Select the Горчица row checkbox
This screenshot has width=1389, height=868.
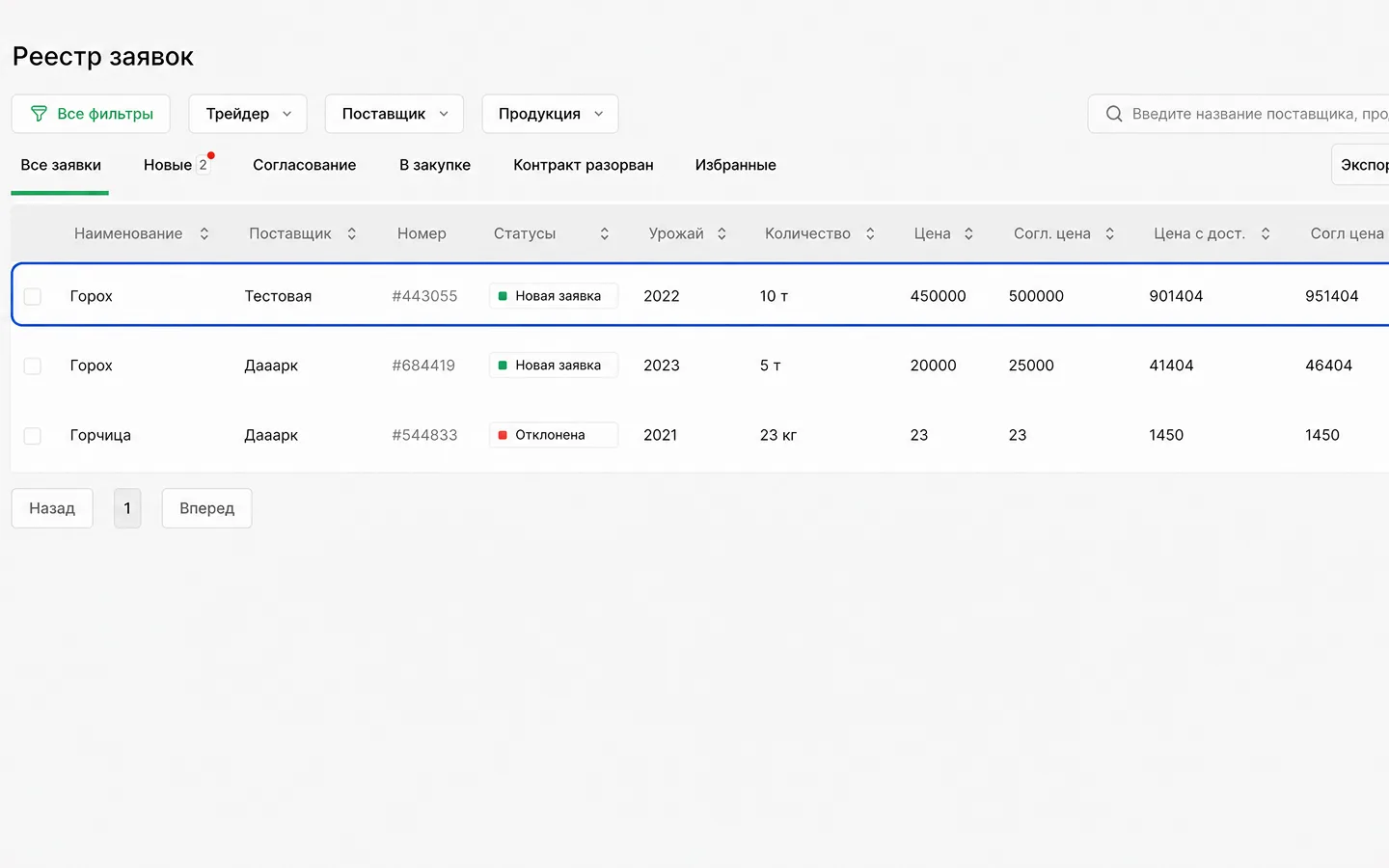[33, 435]
